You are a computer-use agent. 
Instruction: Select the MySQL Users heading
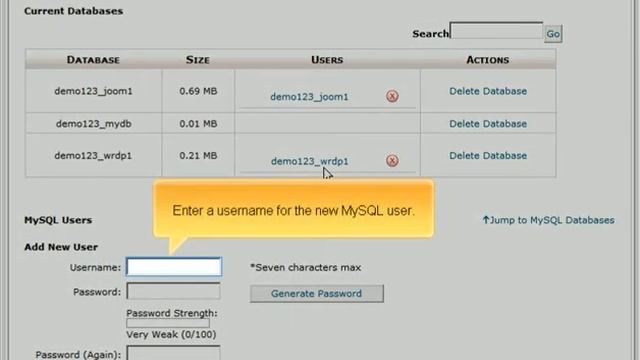tap(58, 220)
